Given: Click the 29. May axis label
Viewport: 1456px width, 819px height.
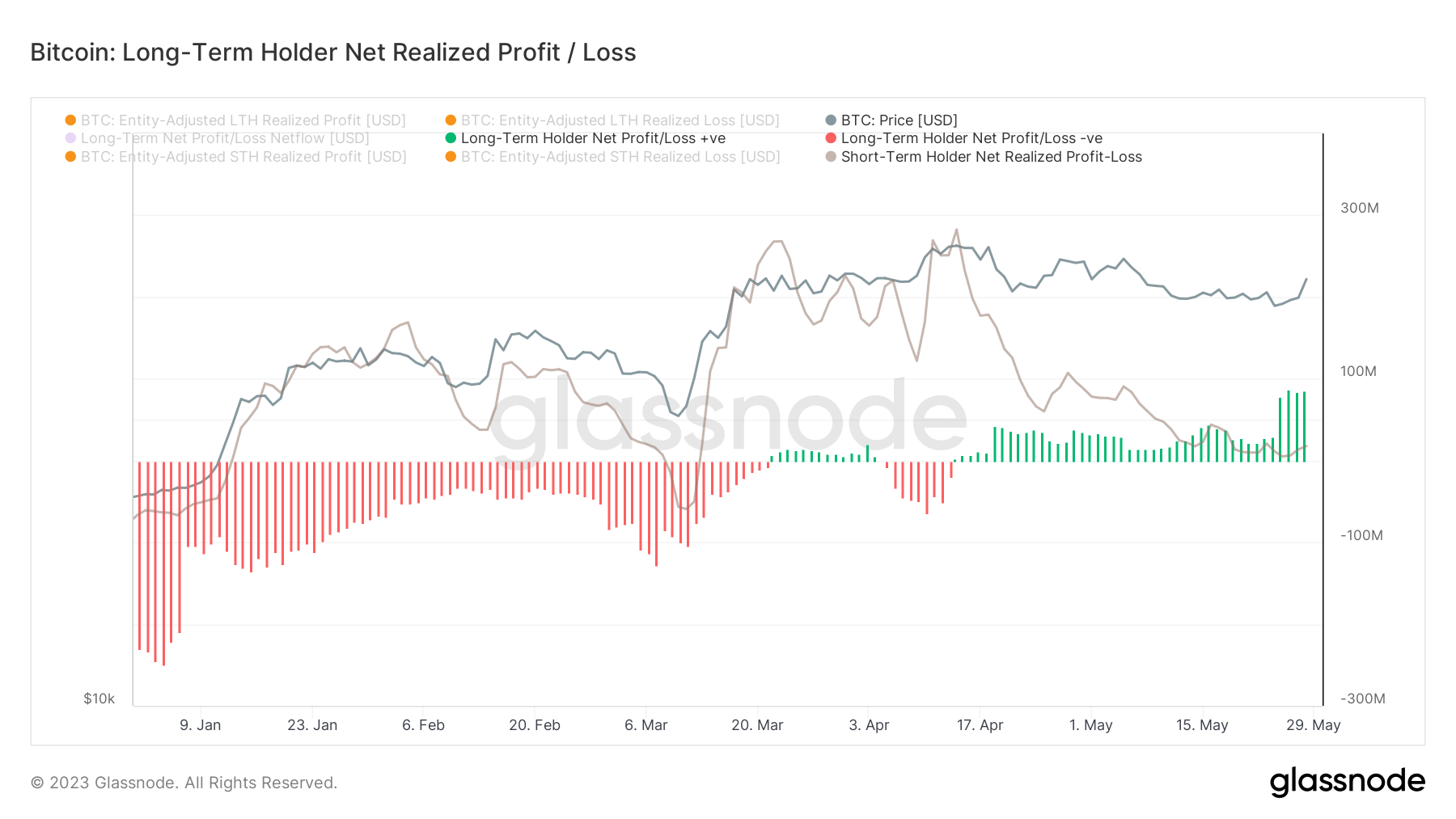Looking at the screenshot, I should pos(1314,725).
